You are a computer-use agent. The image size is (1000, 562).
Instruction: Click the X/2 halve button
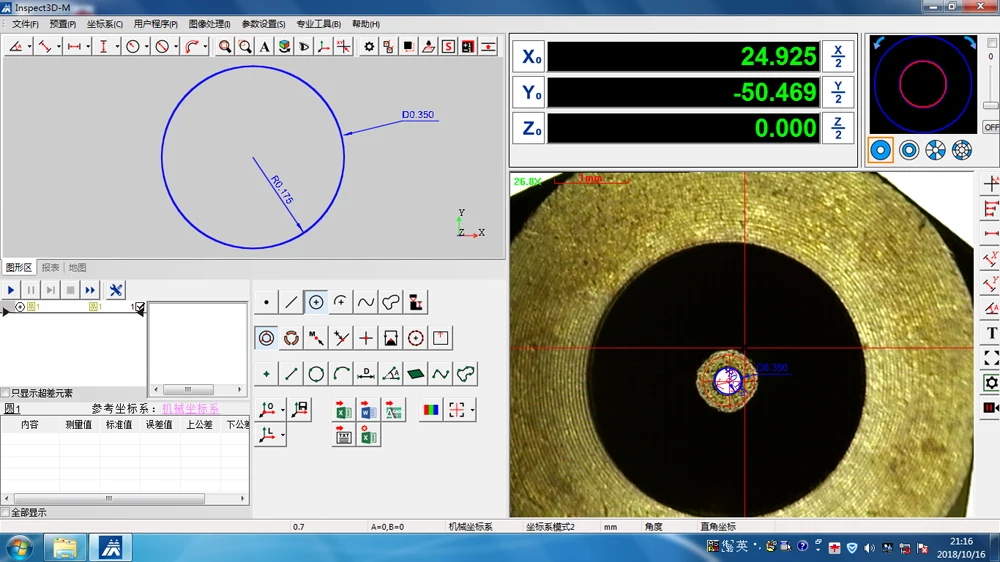[838, 56]
